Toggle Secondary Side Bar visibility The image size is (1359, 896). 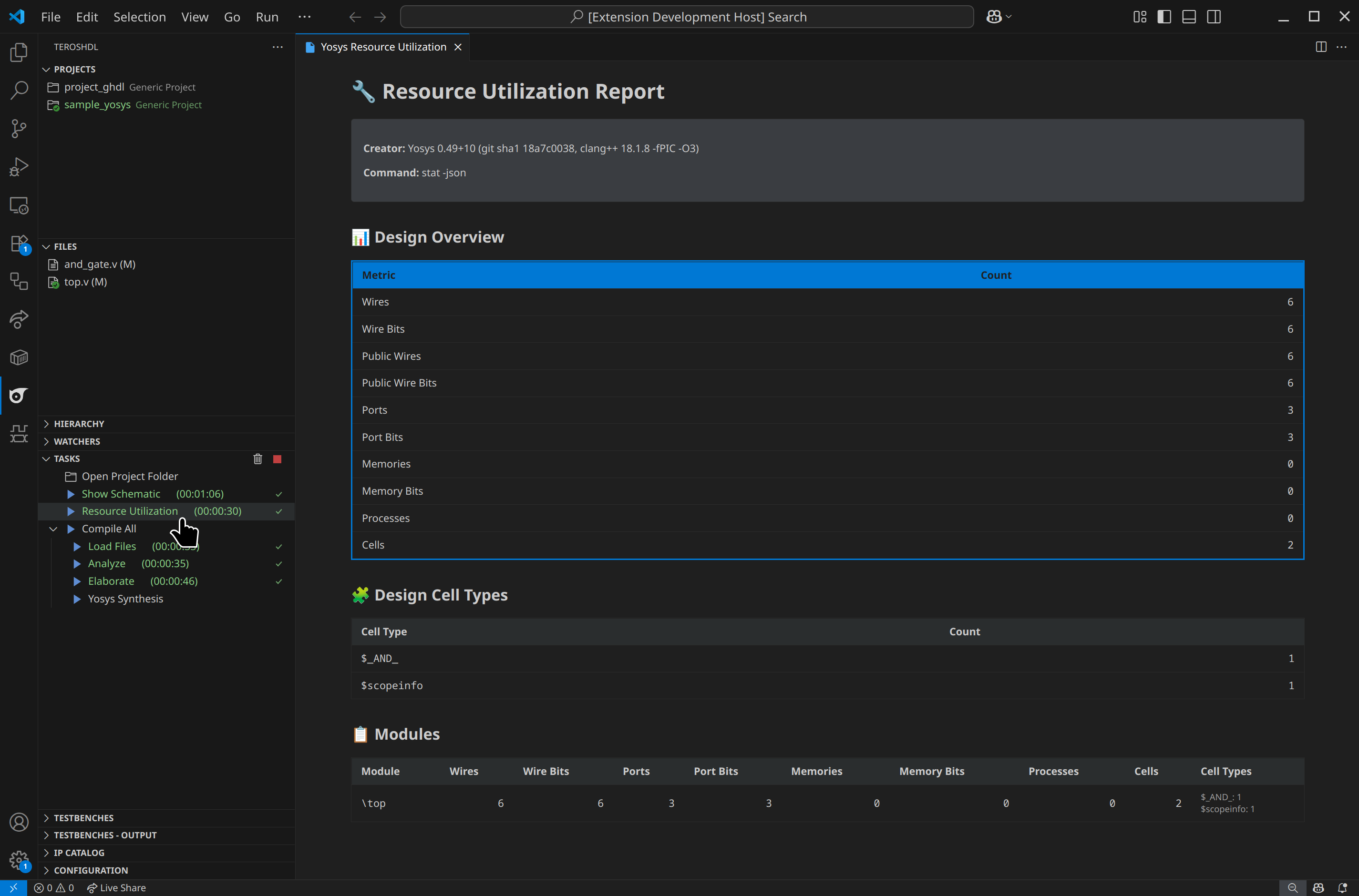[x=1214, y=17]
